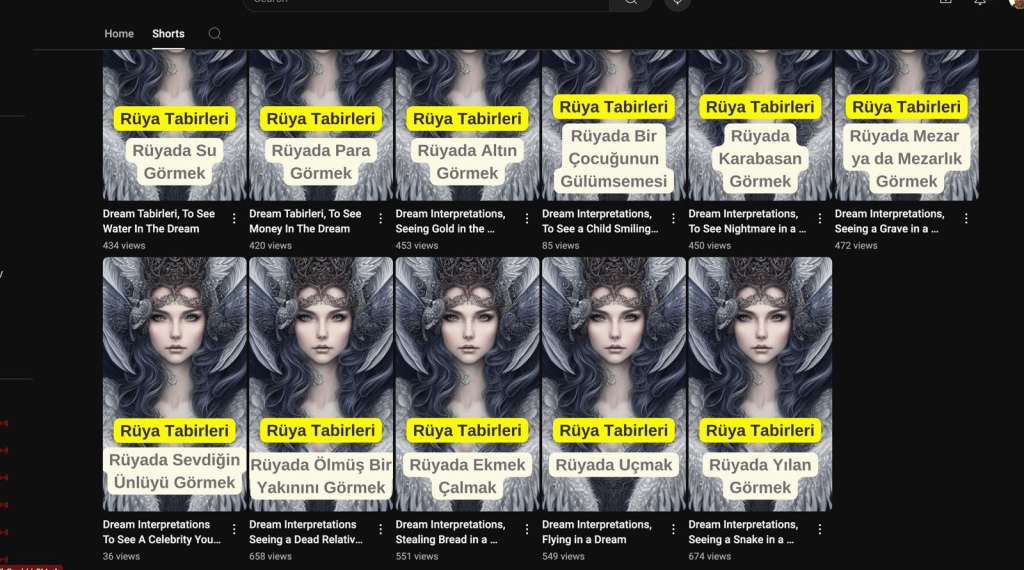Open options menu for Nightmare short

[820, 219]
